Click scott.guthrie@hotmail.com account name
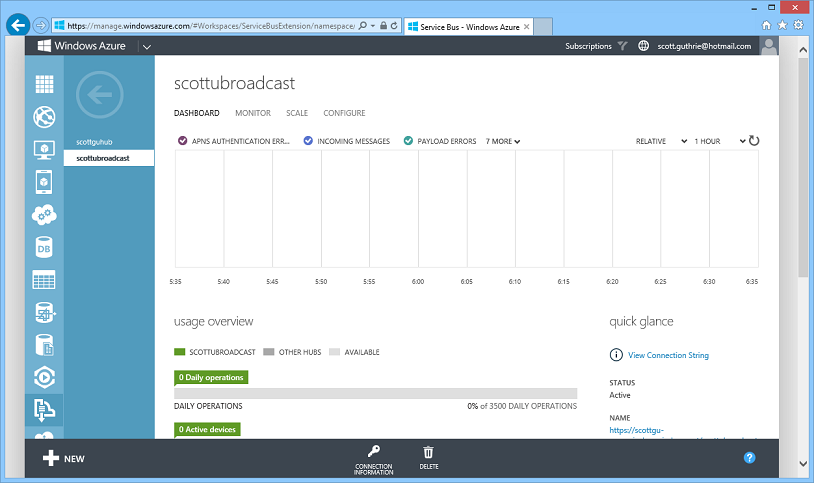814x483 pixels. click(704, 46)
